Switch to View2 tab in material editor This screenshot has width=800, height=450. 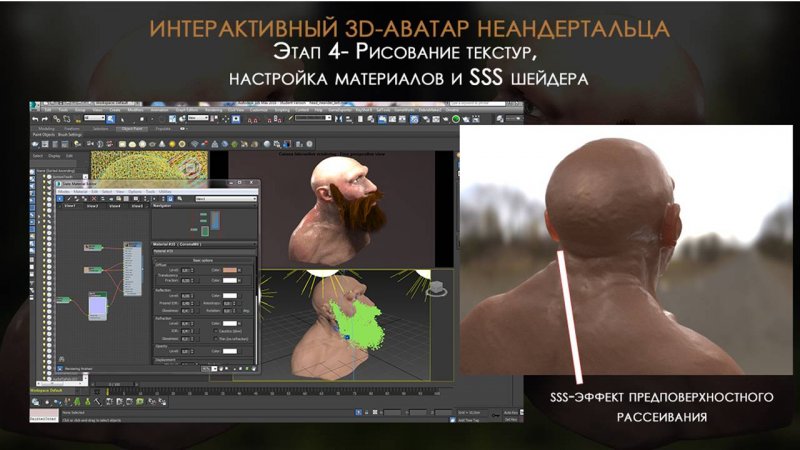coord(93,206)
